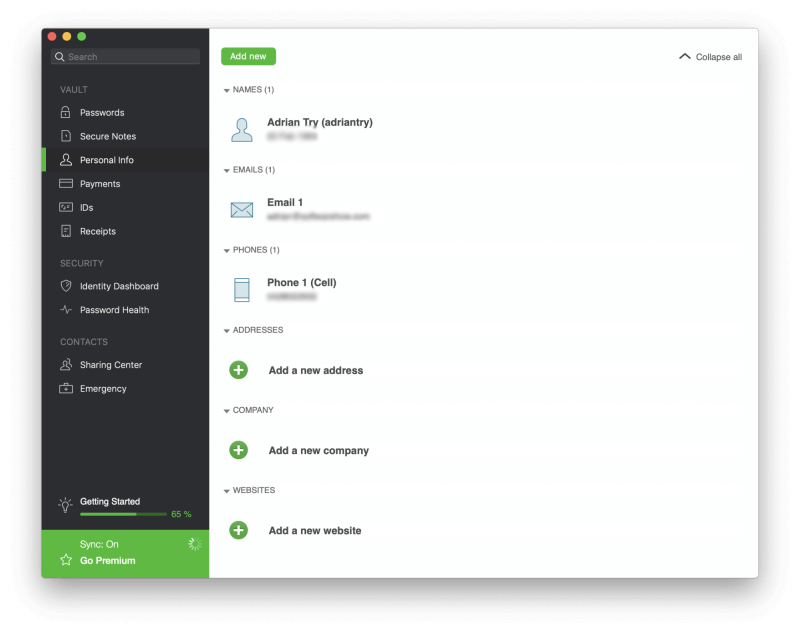800x633 pixels.
Task: Collapse the EMAILS section triangle
Action: [226, 170]
